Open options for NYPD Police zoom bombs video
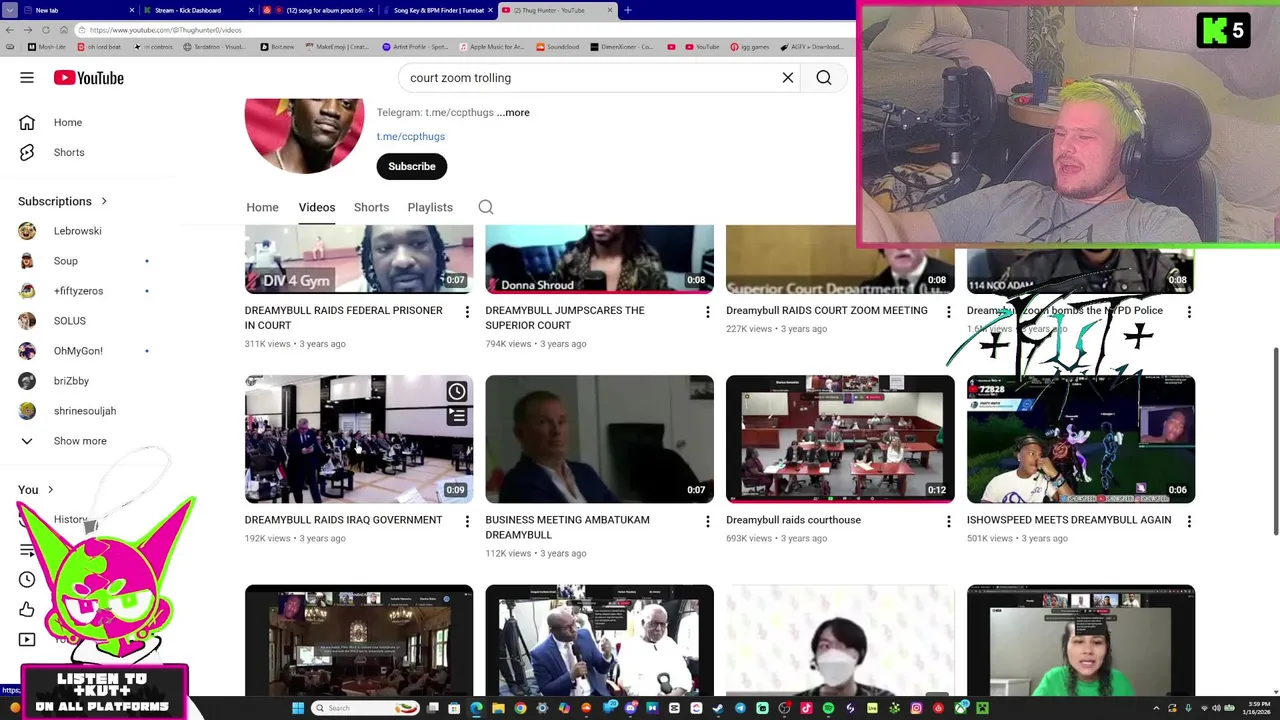The width and height of the screenshot is (1280, 720). click(x=1189, y=312)
